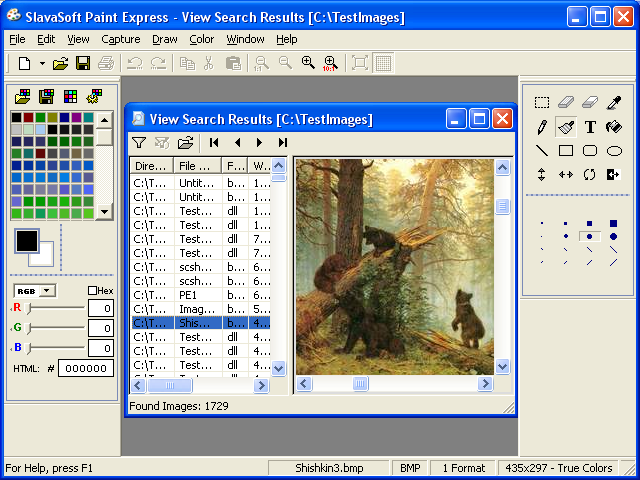Click the Open image folder icon in search results
640x480 pixels.
point(186,142)
